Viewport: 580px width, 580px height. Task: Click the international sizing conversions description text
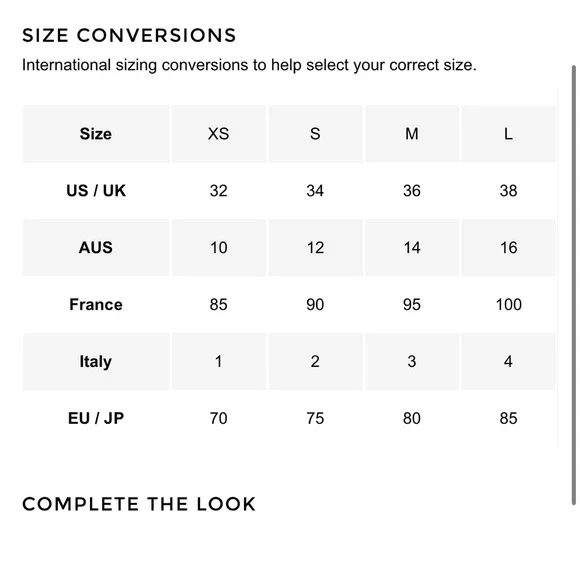coord(249,65)
